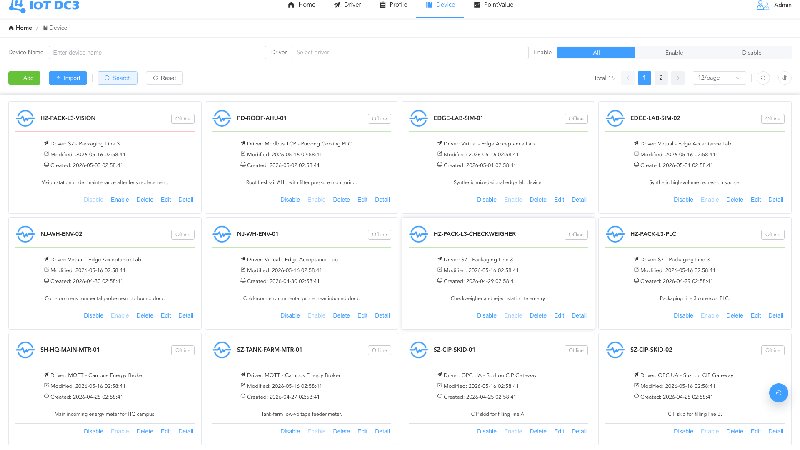This screenshot has height=450, width=800.
Task: Open the Profile menu item
Action: point(393,5)
